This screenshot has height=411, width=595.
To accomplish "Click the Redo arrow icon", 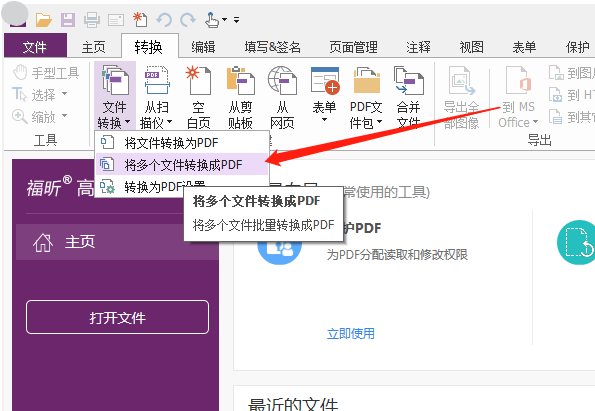I will [188, 19].
